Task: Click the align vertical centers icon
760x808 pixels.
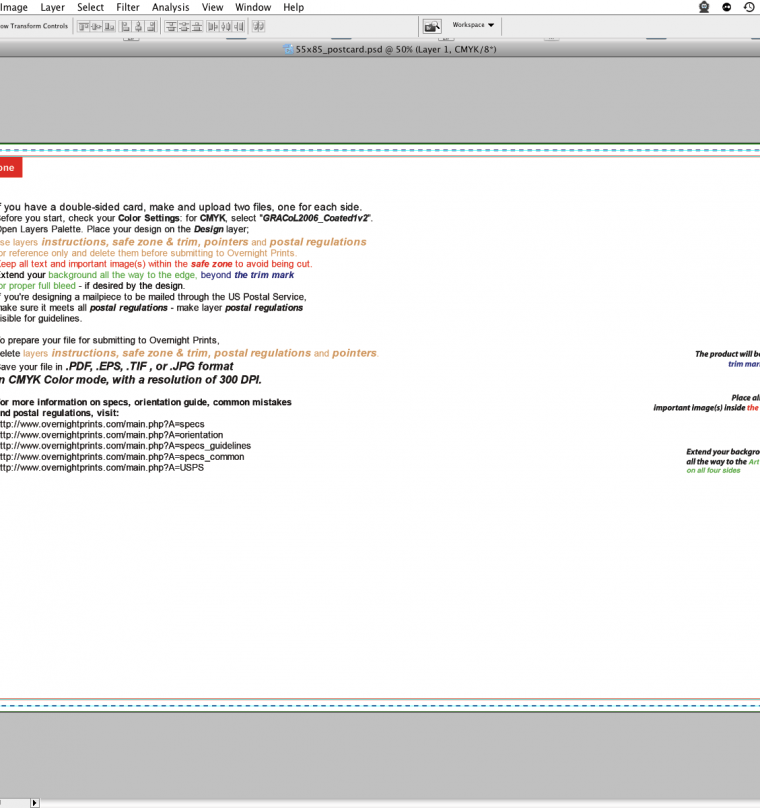Action: tap(96, 26)
